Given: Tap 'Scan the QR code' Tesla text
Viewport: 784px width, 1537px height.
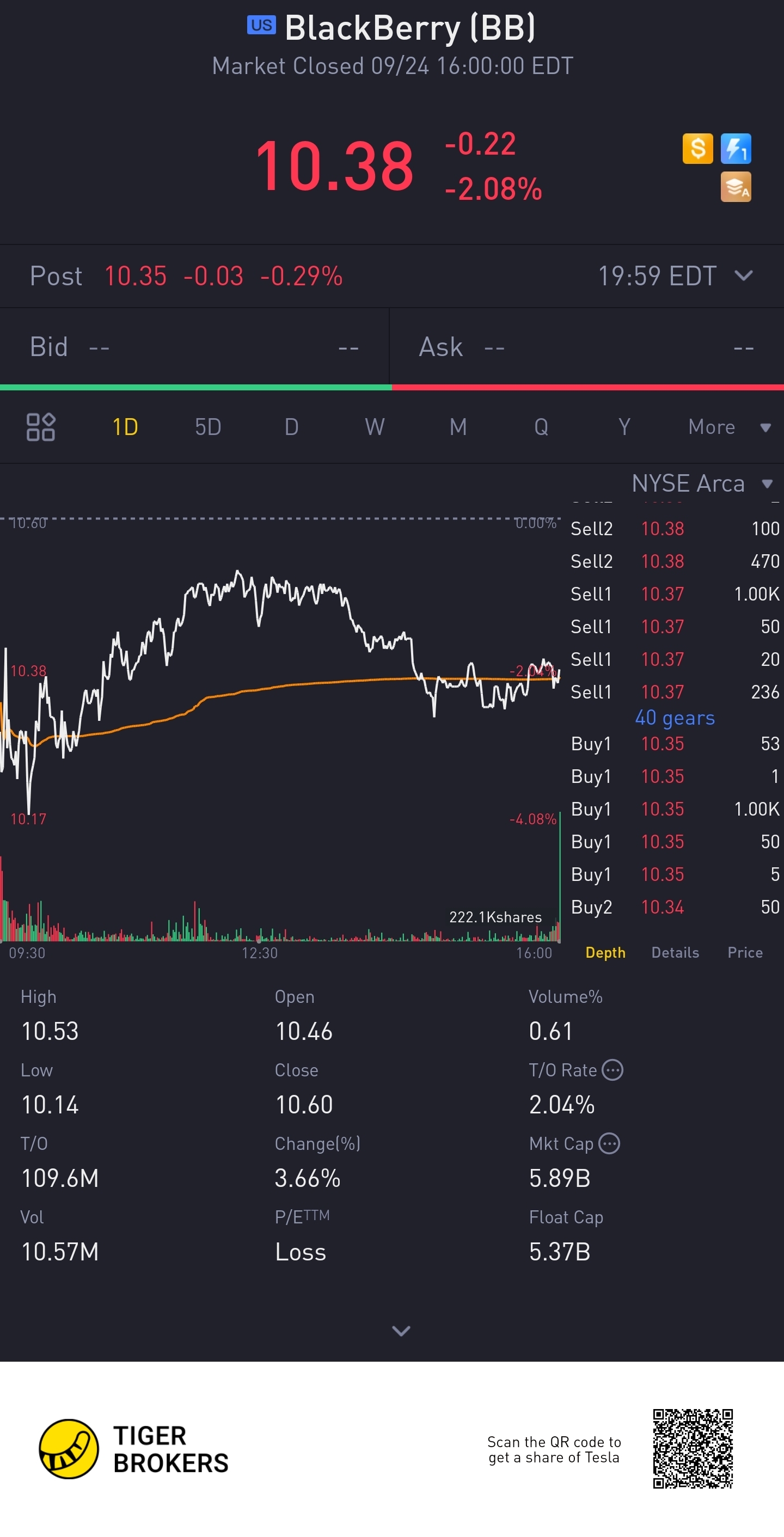Looking at the screenshot, I should 554,1449.
